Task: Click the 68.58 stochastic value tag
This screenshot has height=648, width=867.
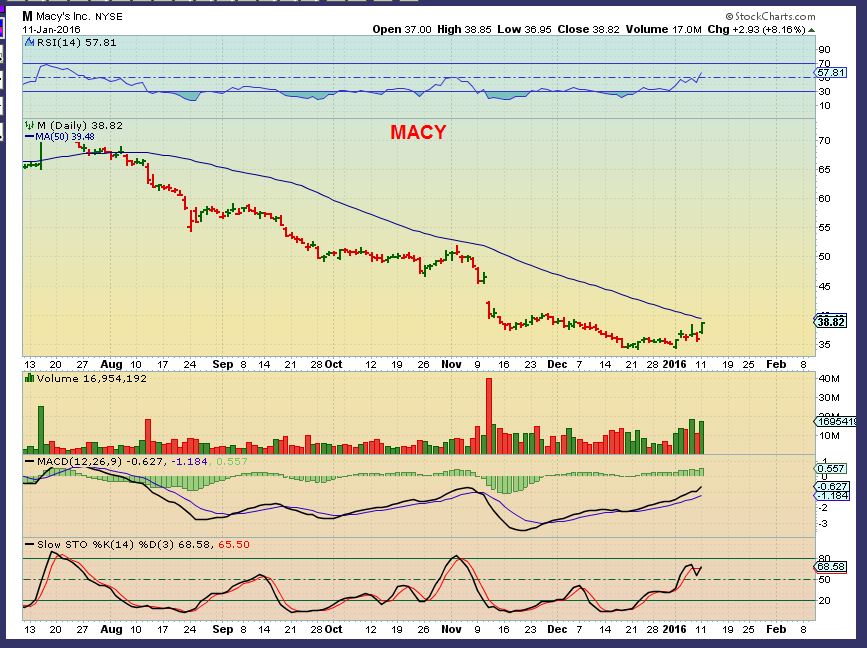Action: (831, 567)
